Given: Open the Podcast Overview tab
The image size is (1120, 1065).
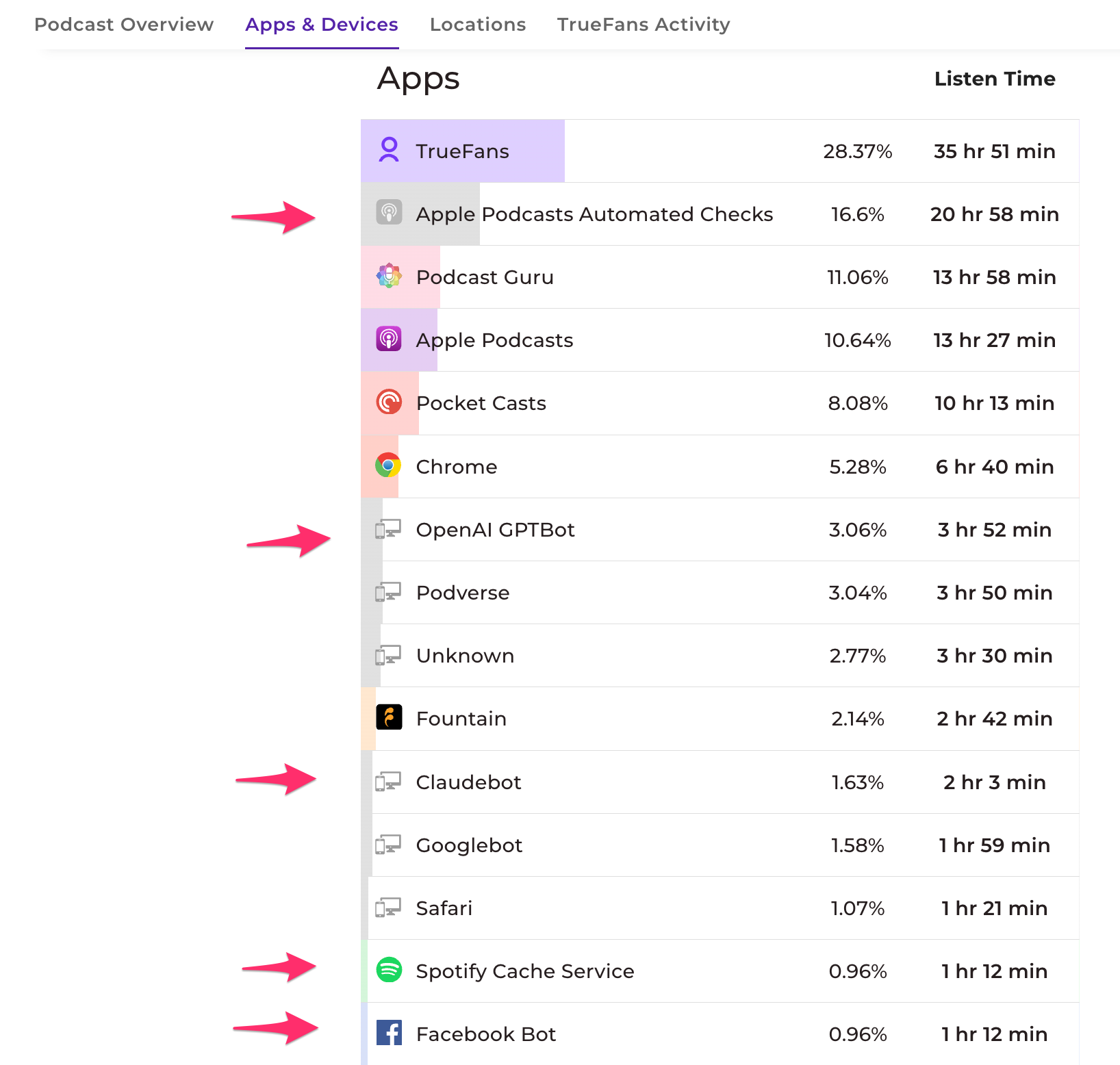Looking at the screenshot, I should click(124, 25).
